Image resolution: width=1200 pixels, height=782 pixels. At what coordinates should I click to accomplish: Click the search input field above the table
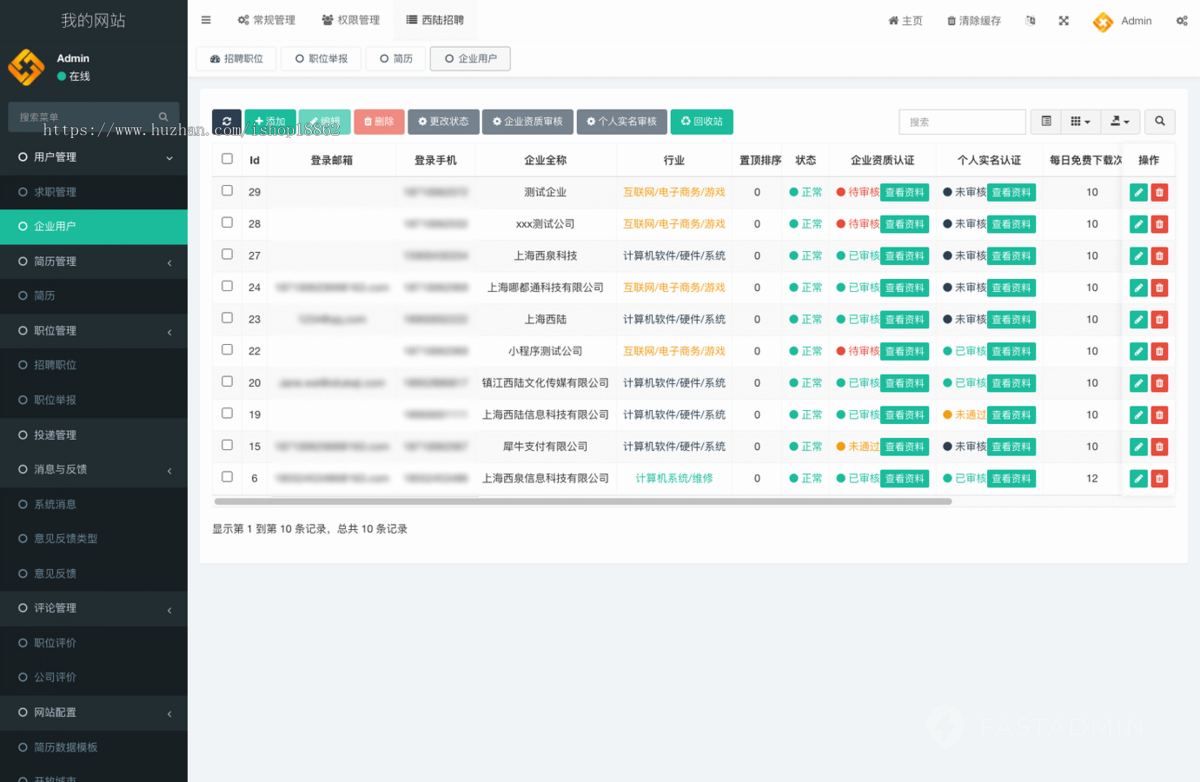click(x=960, y=121)
